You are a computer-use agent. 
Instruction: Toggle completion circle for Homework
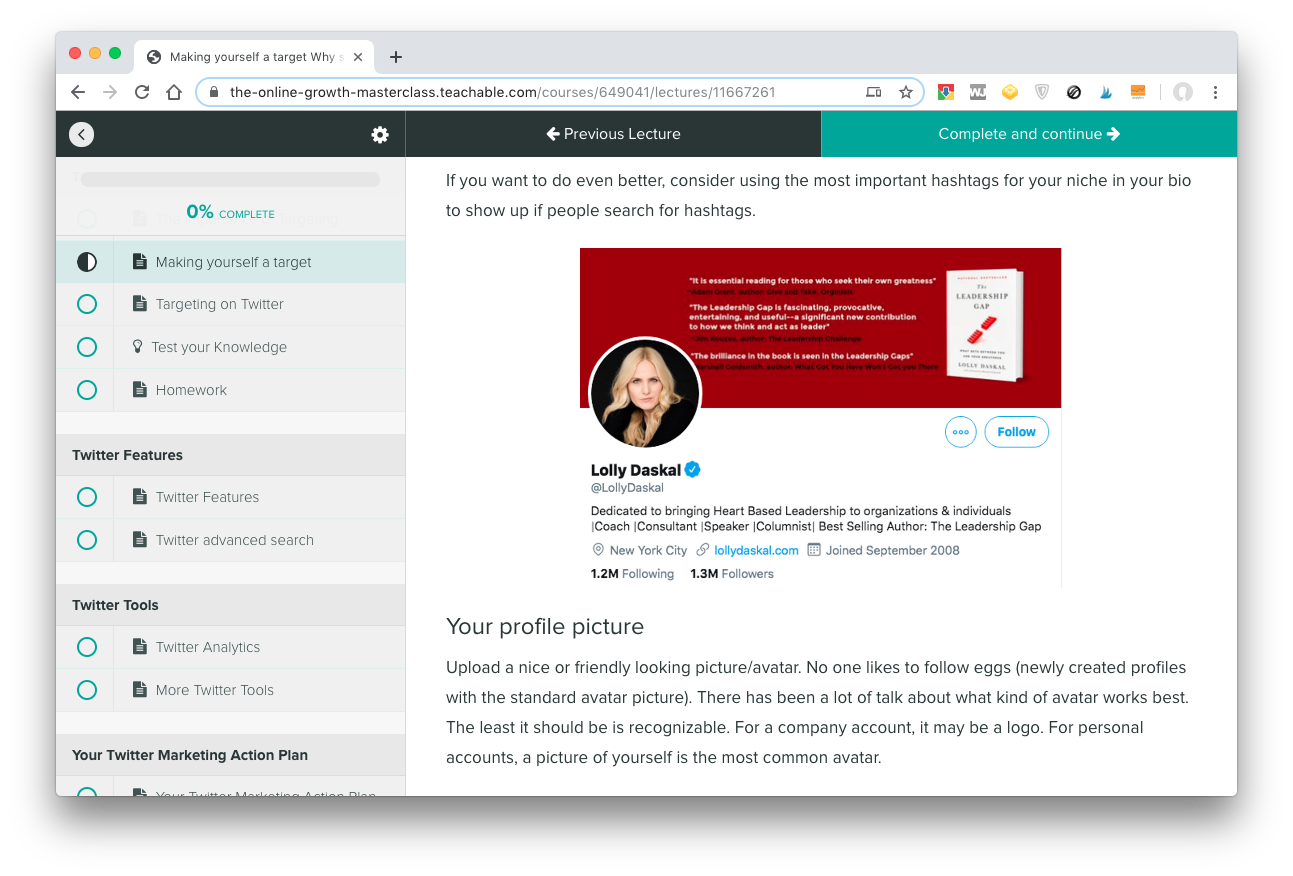[87, 390]
